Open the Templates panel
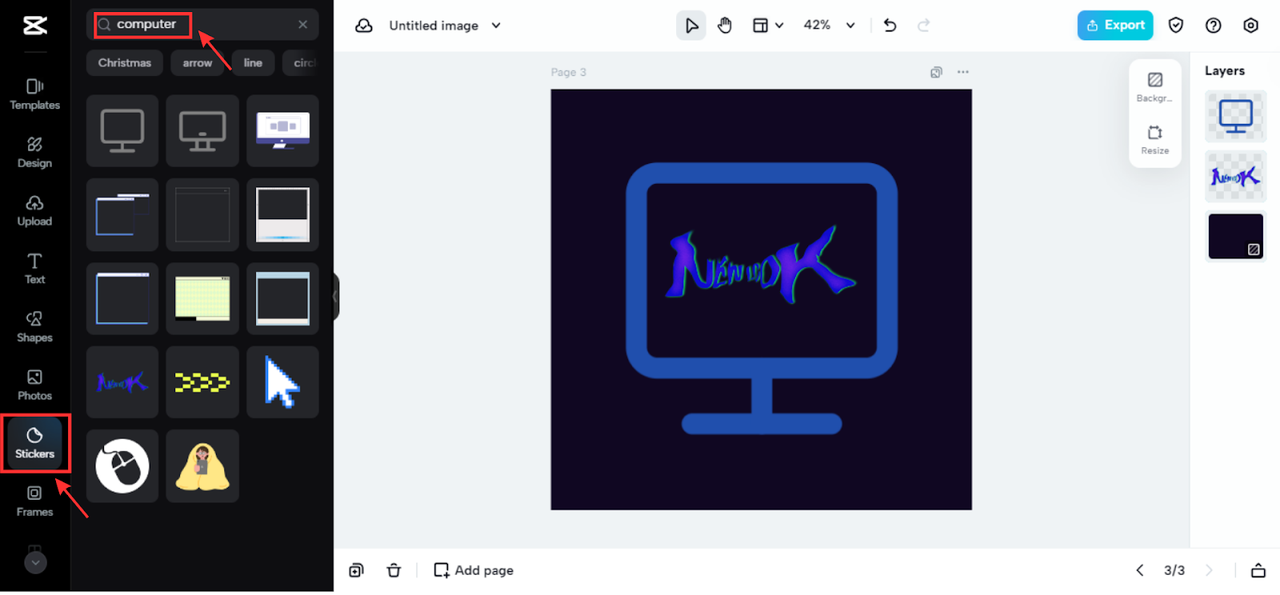This screenshot has width=1280, height=595. [34, 94]
